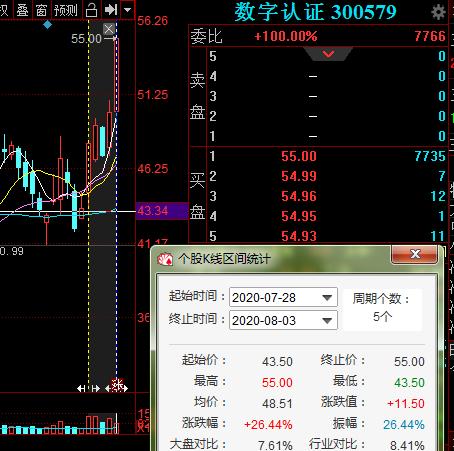Image resolution: width=454 pixels, height=451 pixels.
Task: Click 均价 value 48.51
Action: point(277,404)
